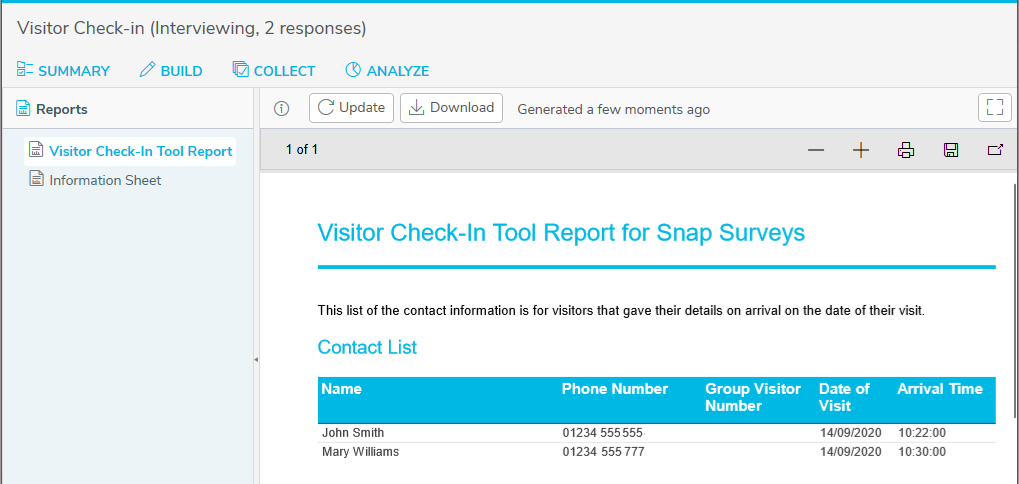The height and width of the screenshot is (484, 1019).
Task: Zoom out with the minus icon
Action: 816,151
